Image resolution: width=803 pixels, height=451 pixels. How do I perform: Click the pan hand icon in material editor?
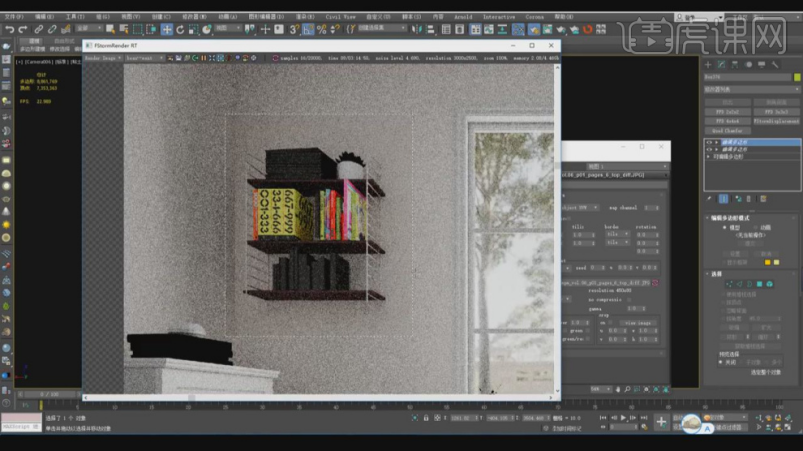(x=618, y=389)
